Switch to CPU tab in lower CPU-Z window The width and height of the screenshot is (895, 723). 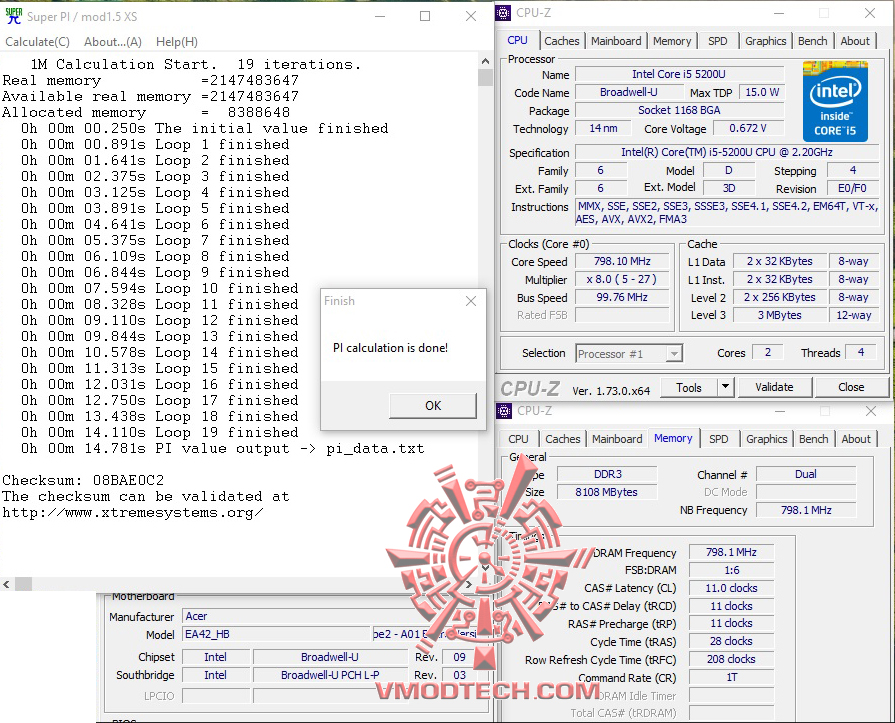pos(518,439)
